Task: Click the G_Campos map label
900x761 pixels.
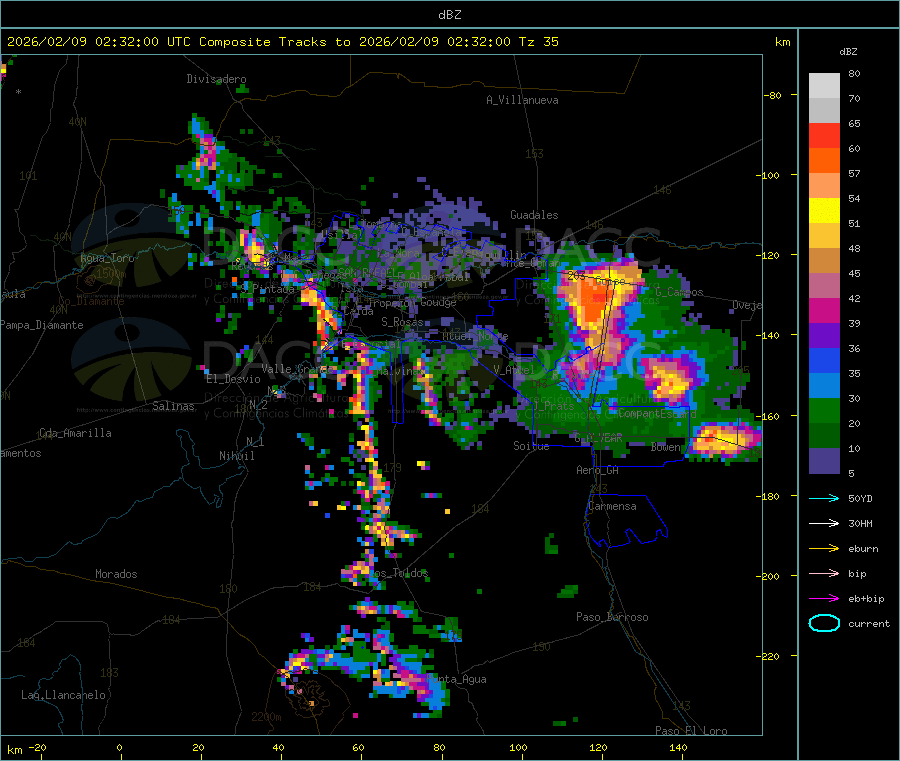Action: [x=679, y=292]
